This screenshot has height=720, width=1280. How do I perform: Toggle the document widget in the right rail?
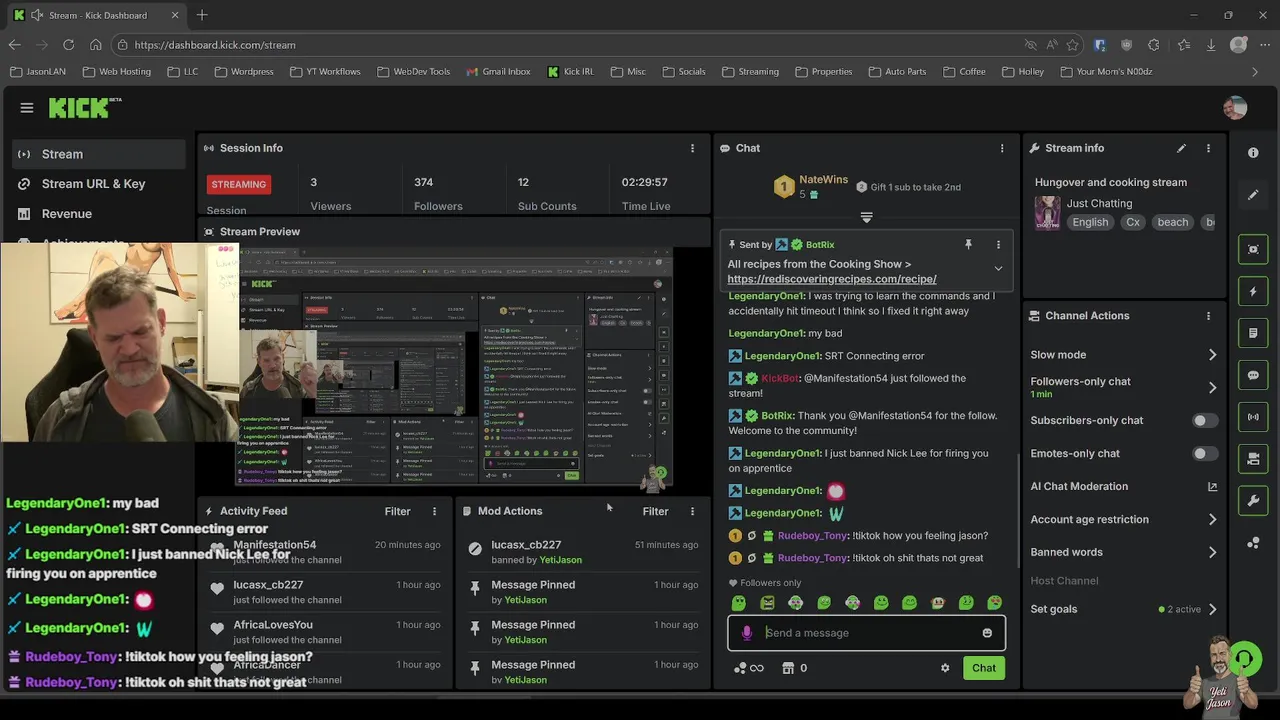(1253, 333)
